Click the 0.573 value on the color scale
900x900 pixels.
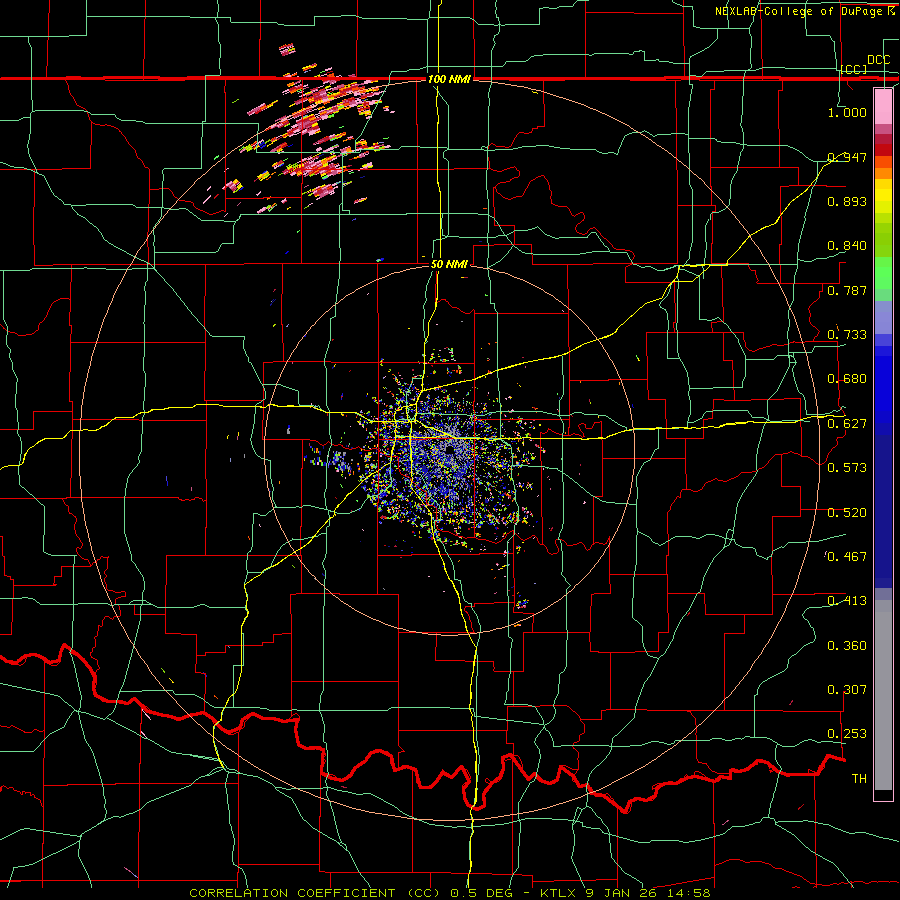click(x=847, y=468)
